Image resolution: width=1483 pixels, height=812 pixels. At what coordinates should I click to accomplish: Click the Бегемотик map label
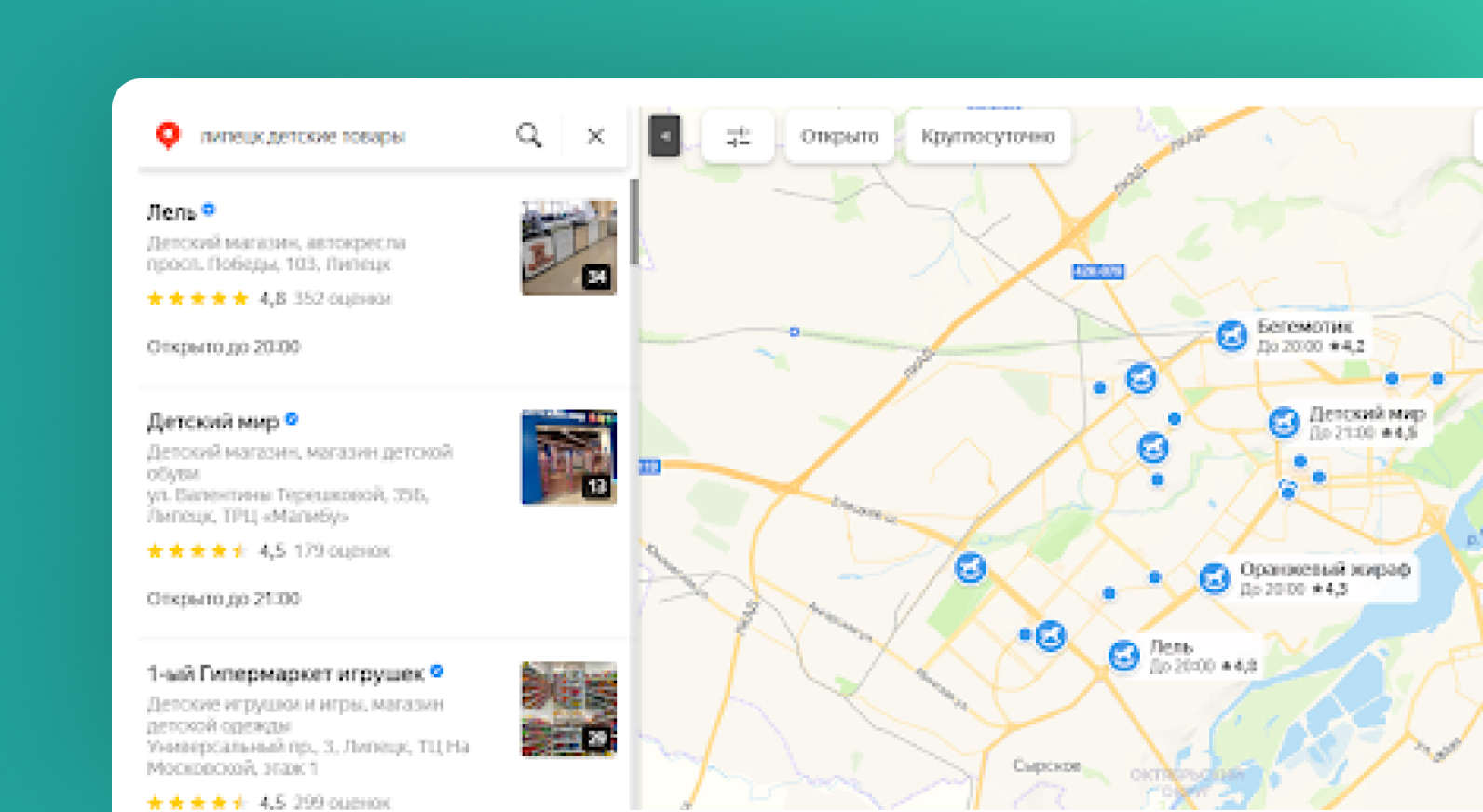pyautogui.click(x=1311, y=335)
